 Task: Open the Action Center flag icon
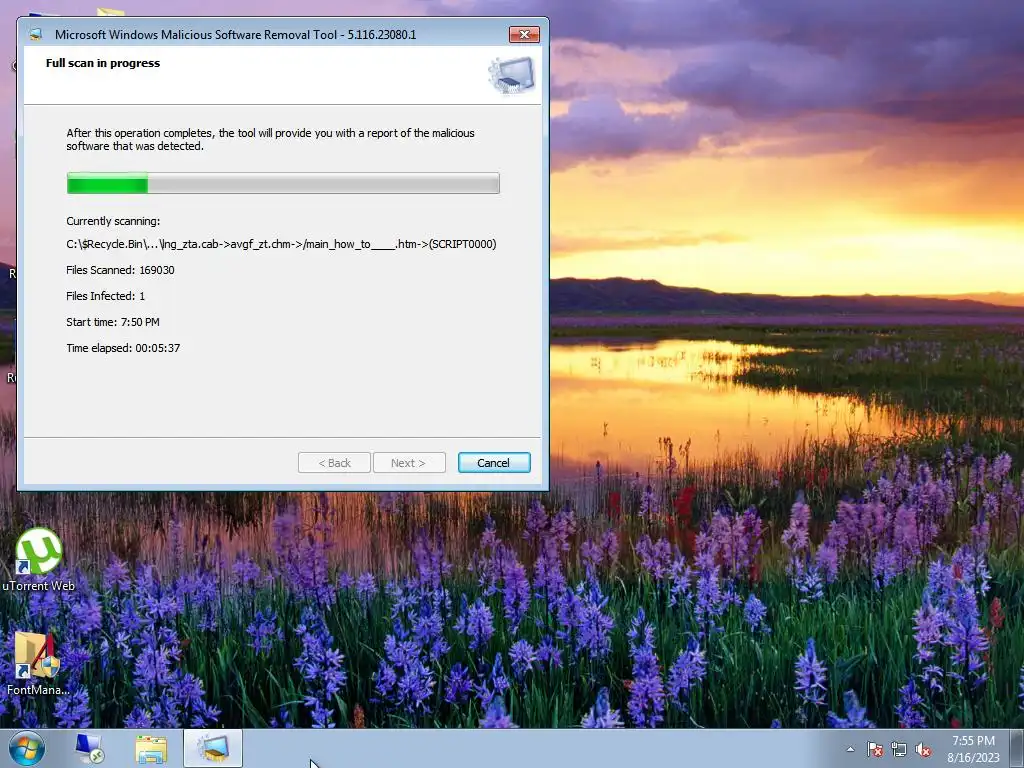875,749
